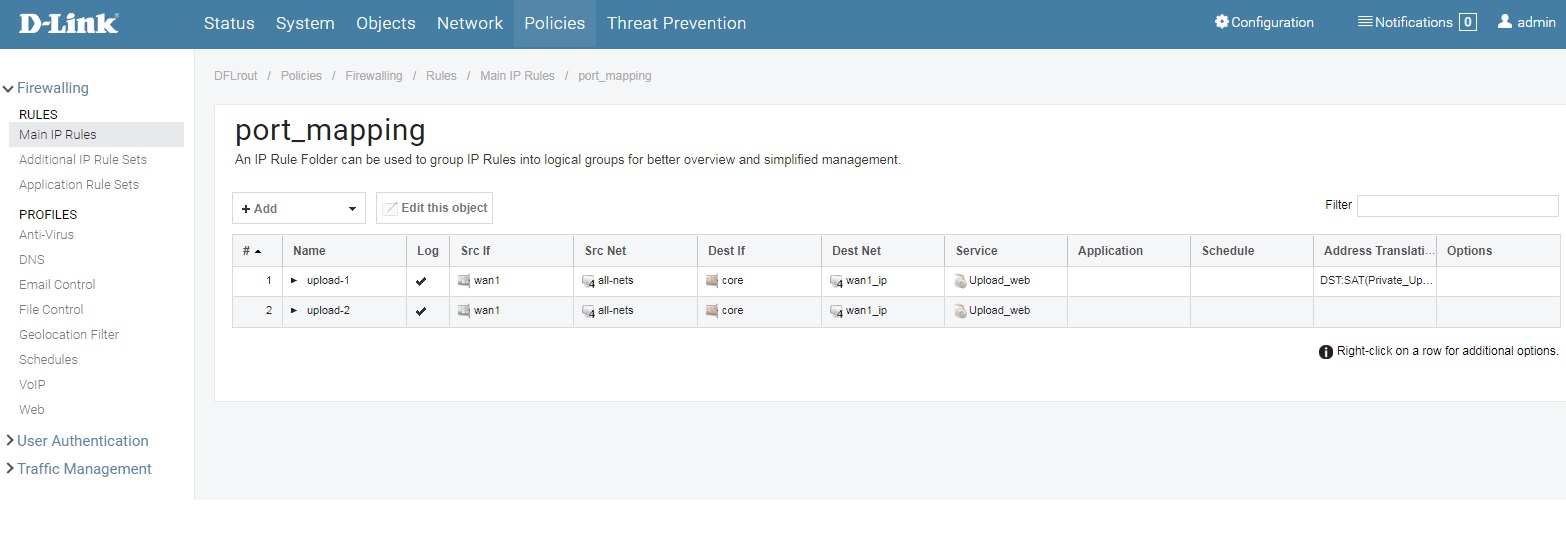This screenshot has height=540, width=1566.
Task: Click the Configuration gear icon
Action: click(x=1221, y=22)
